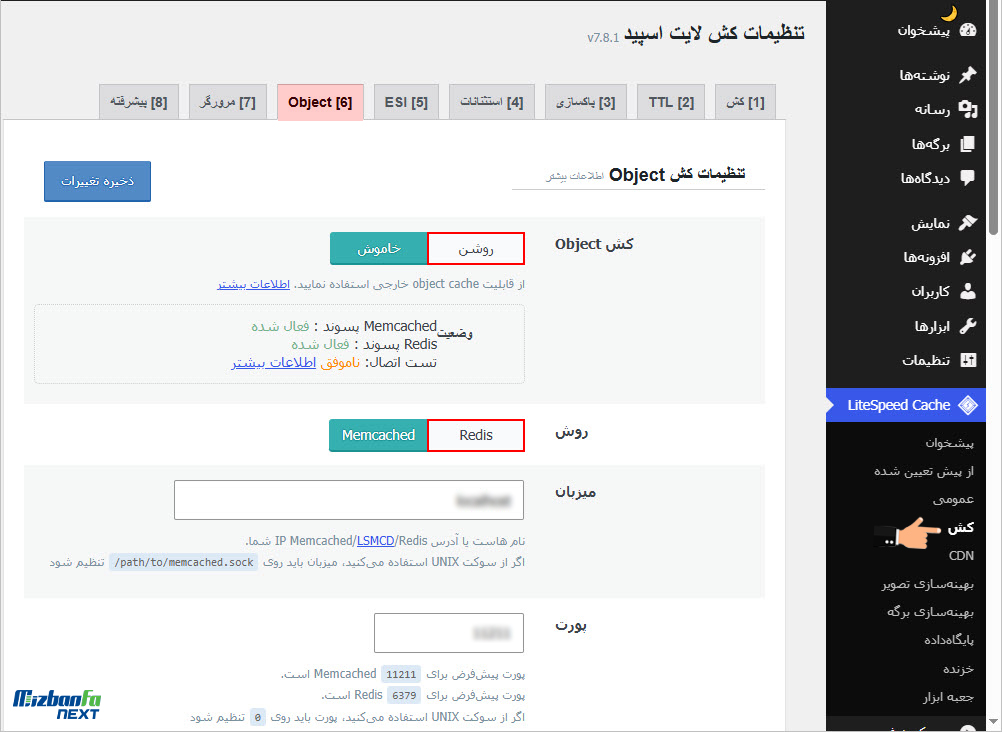Screen dimensions: 1002x732
Task: Click the 6379 default Redis port code
Action: coord(404,696)
